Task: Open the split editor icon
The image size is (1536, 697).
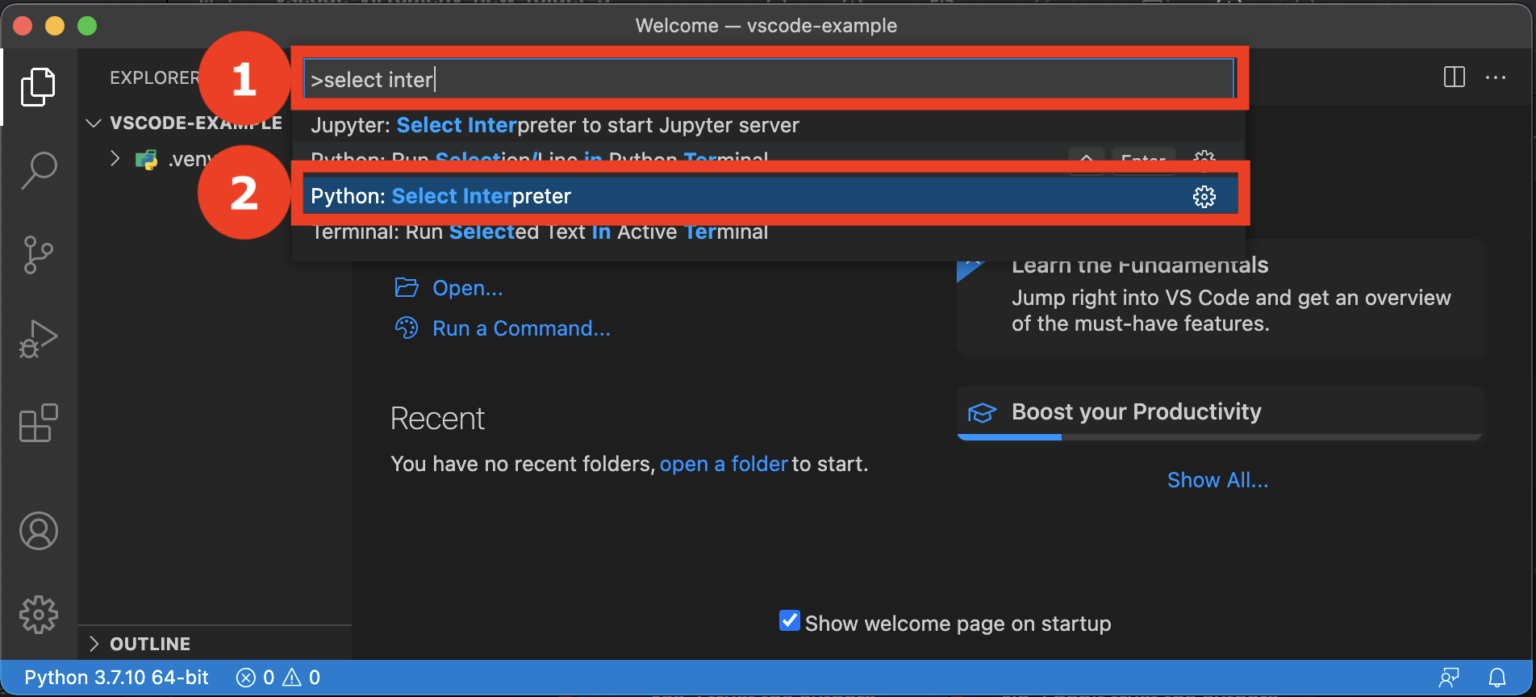Action: pyautogui.click(x=1453, y=77)
